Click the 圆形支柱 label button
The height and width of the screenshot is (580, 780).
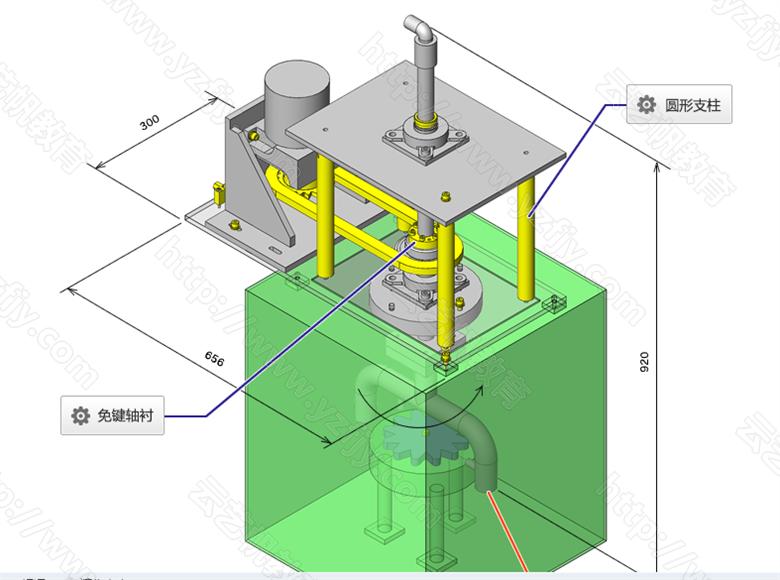tap(679, 104)
